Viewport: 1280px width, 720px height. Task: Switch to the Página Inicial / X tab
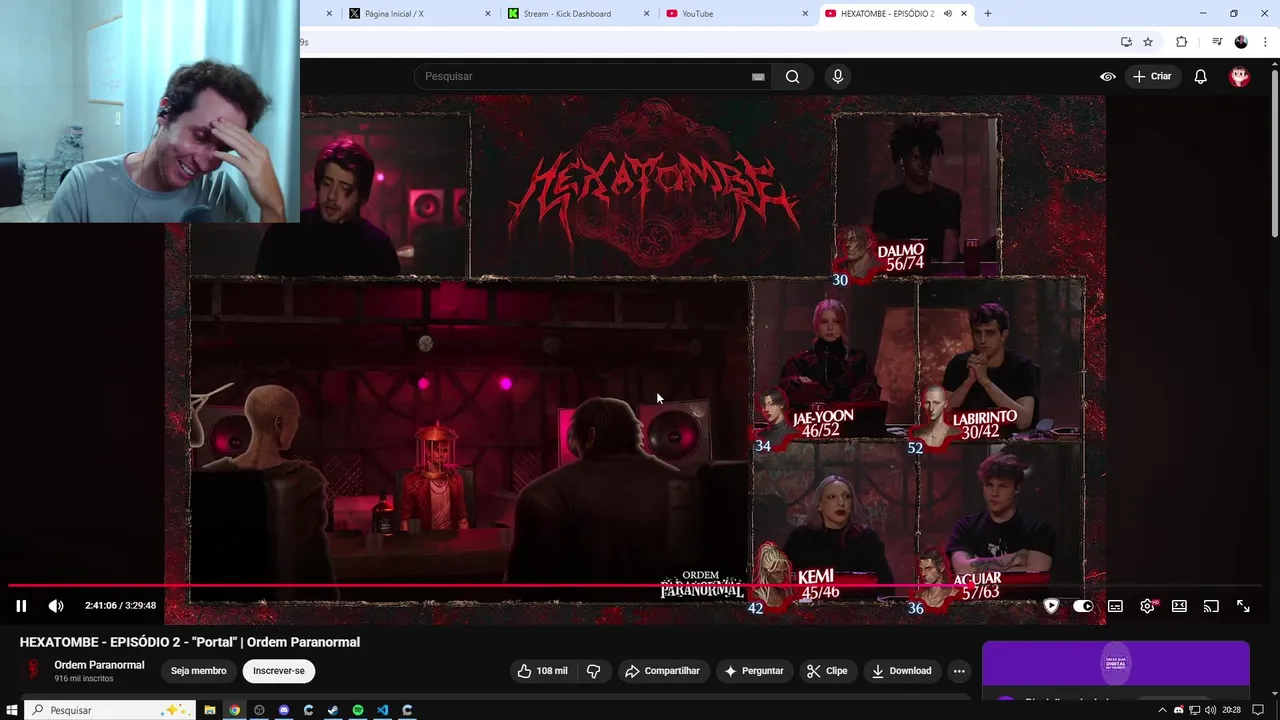[x=417, y=13]
